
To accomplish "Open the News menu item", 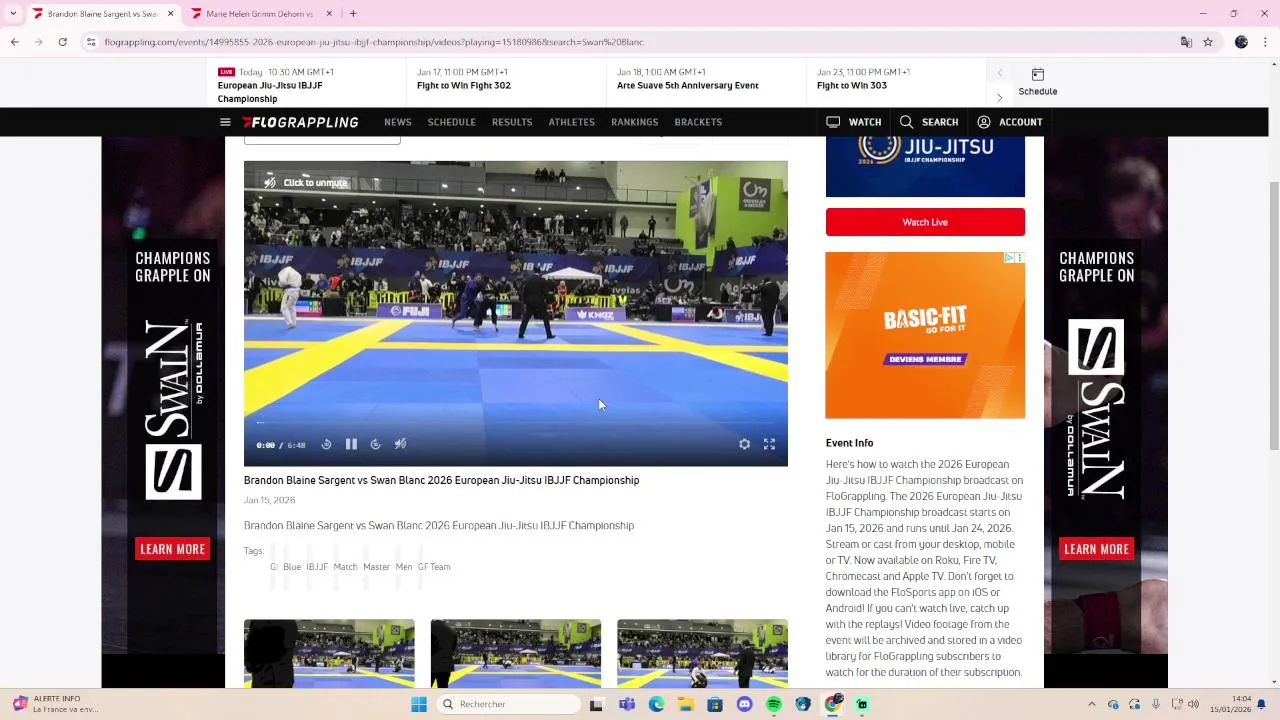I will pos(398,122).
